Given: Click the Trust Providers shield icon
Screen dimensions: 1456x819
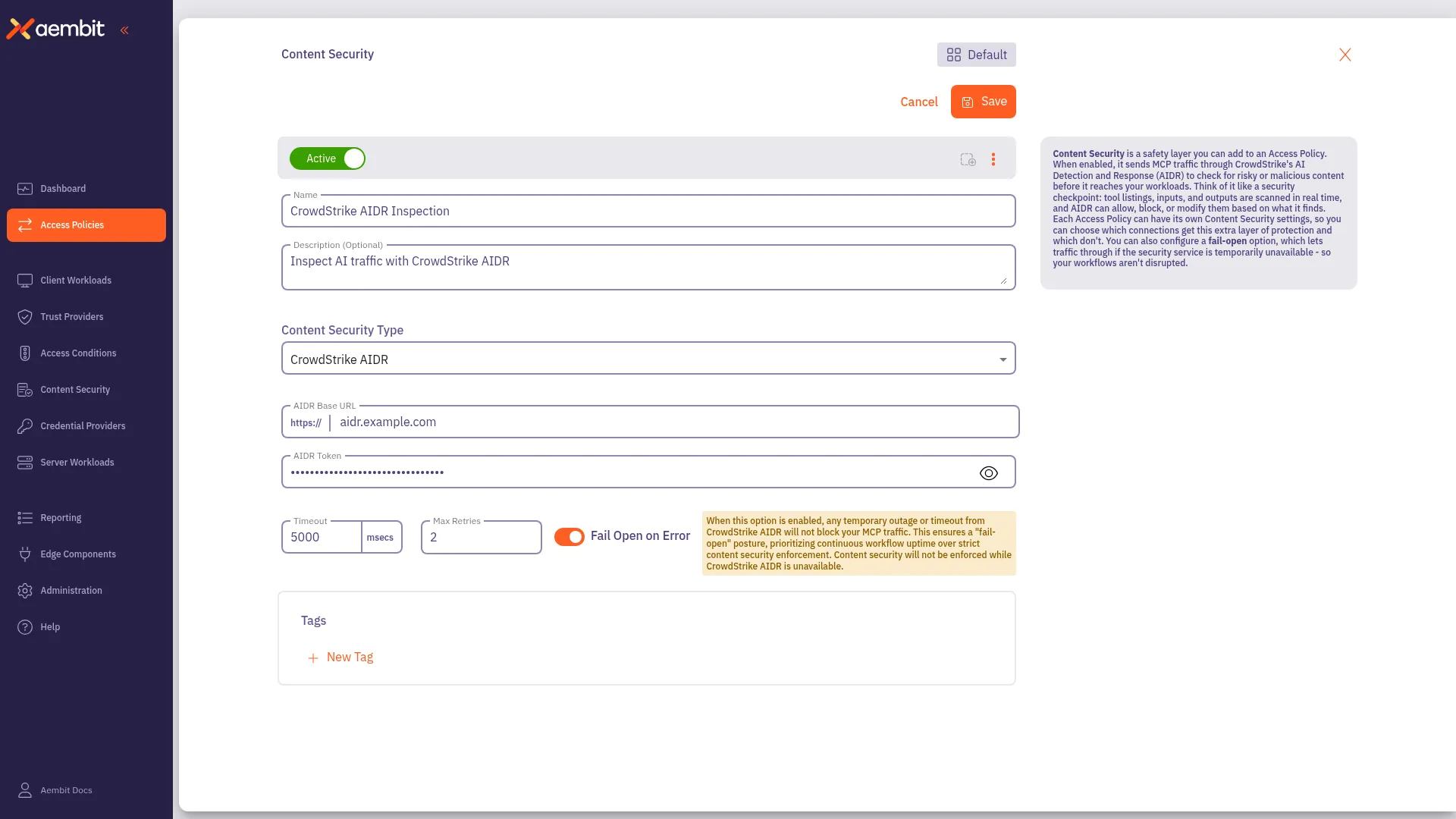Looking at the screenshot, I should click(x=25, y=317).
